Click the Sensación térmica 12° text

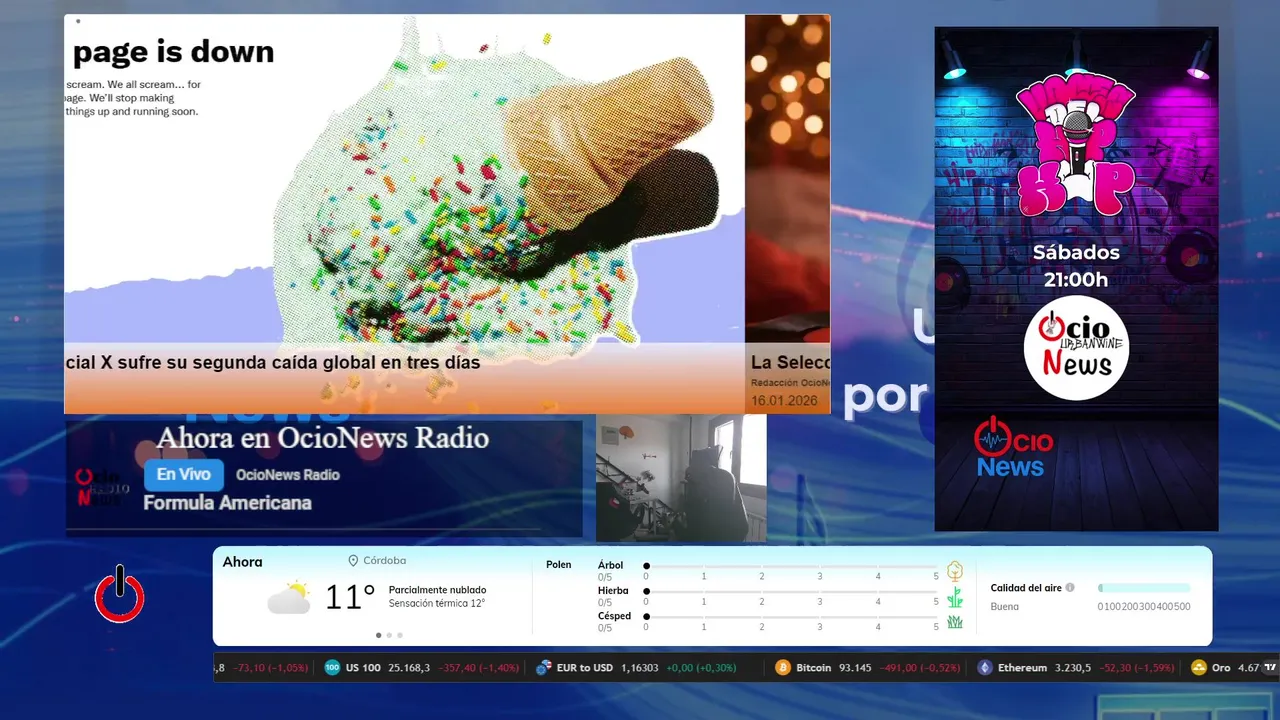(x=437, y=603)
